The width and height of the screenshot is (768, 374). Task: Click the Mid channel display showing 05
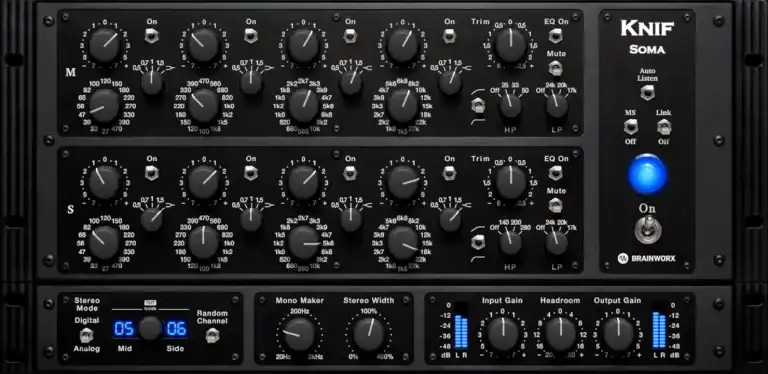(124, 328)
